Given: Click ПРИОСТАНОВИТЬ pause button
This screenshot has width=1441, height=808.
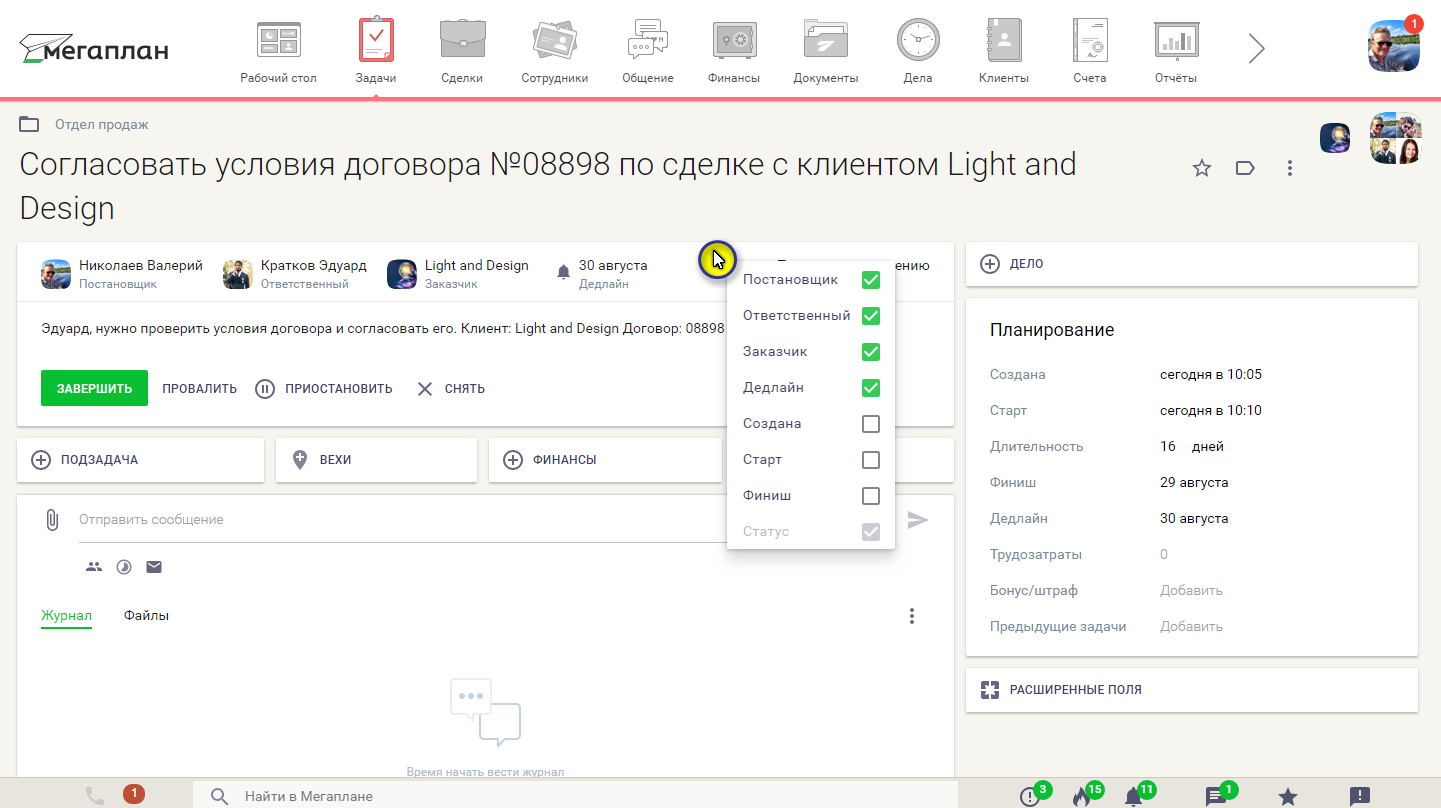Looking at the screenshot, I should (324, 389).
